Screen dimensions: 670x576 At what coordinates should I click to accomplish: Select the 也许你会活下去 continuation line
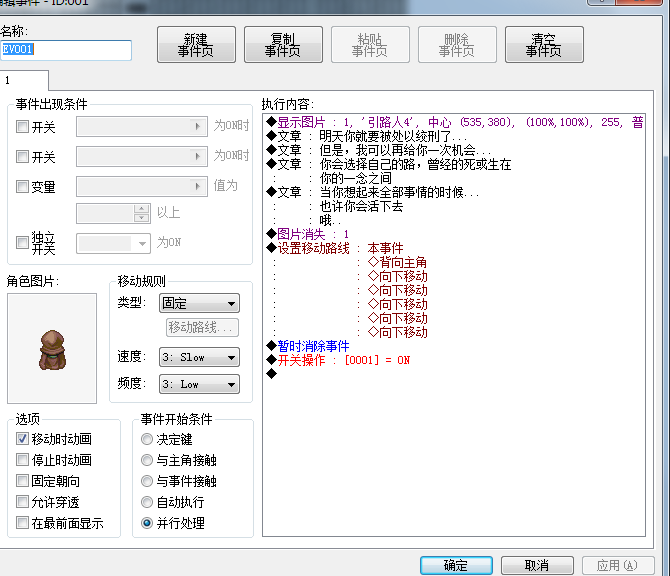361,206
